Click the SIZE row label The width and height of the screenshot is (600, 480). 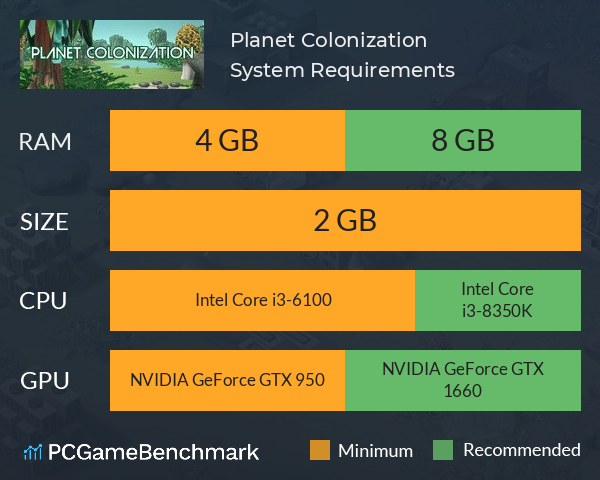(44, 222)
